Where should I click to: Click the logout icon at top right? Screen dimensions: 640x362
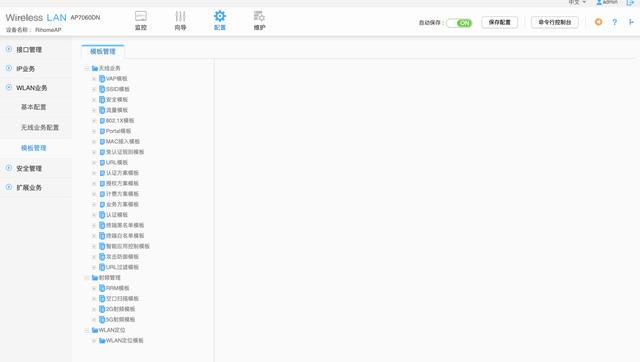pos(630,2)
